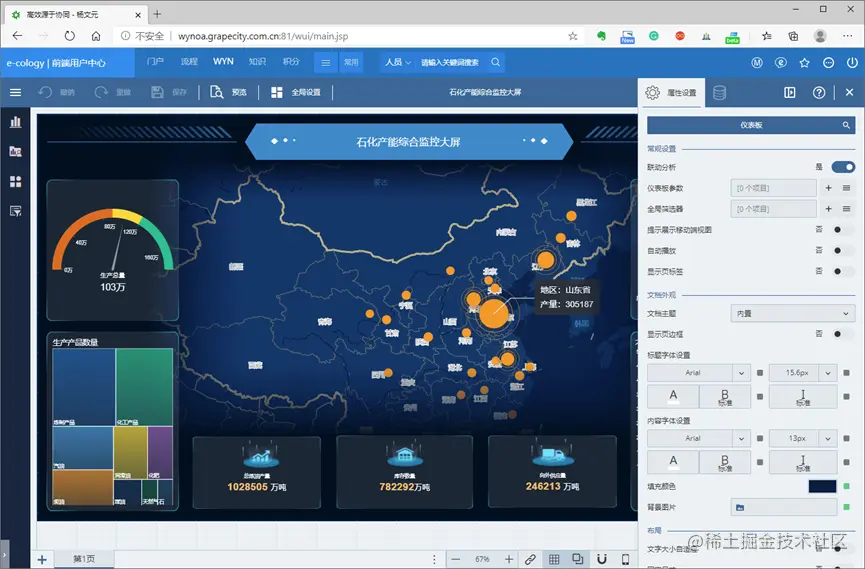The width and height of the screenshot is (865, 569).
Task: Expand the 文档主题 dropdown showing 内置
Action: [x=793, y=313]
